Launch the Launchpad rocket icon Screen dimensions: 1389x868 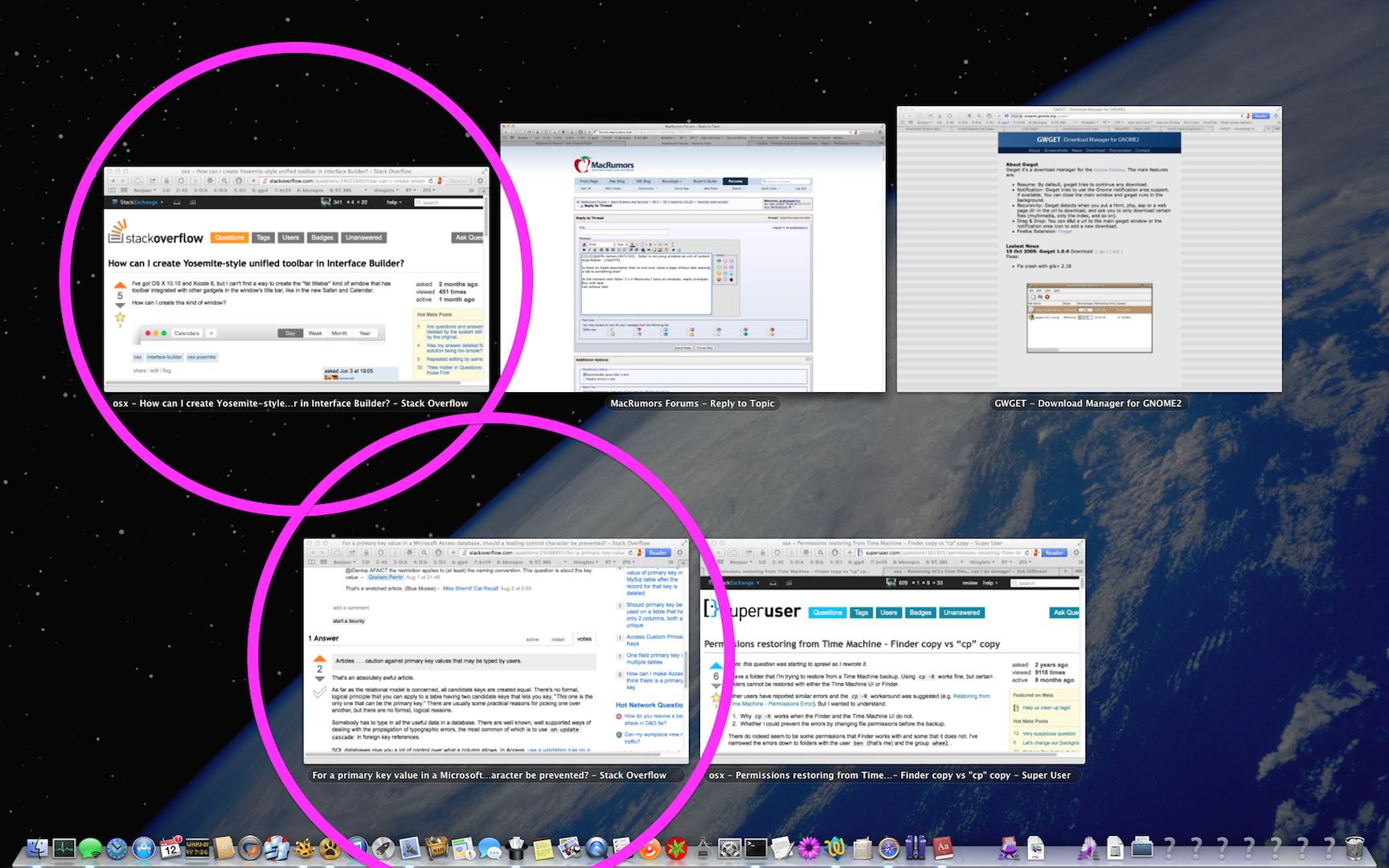383,848
